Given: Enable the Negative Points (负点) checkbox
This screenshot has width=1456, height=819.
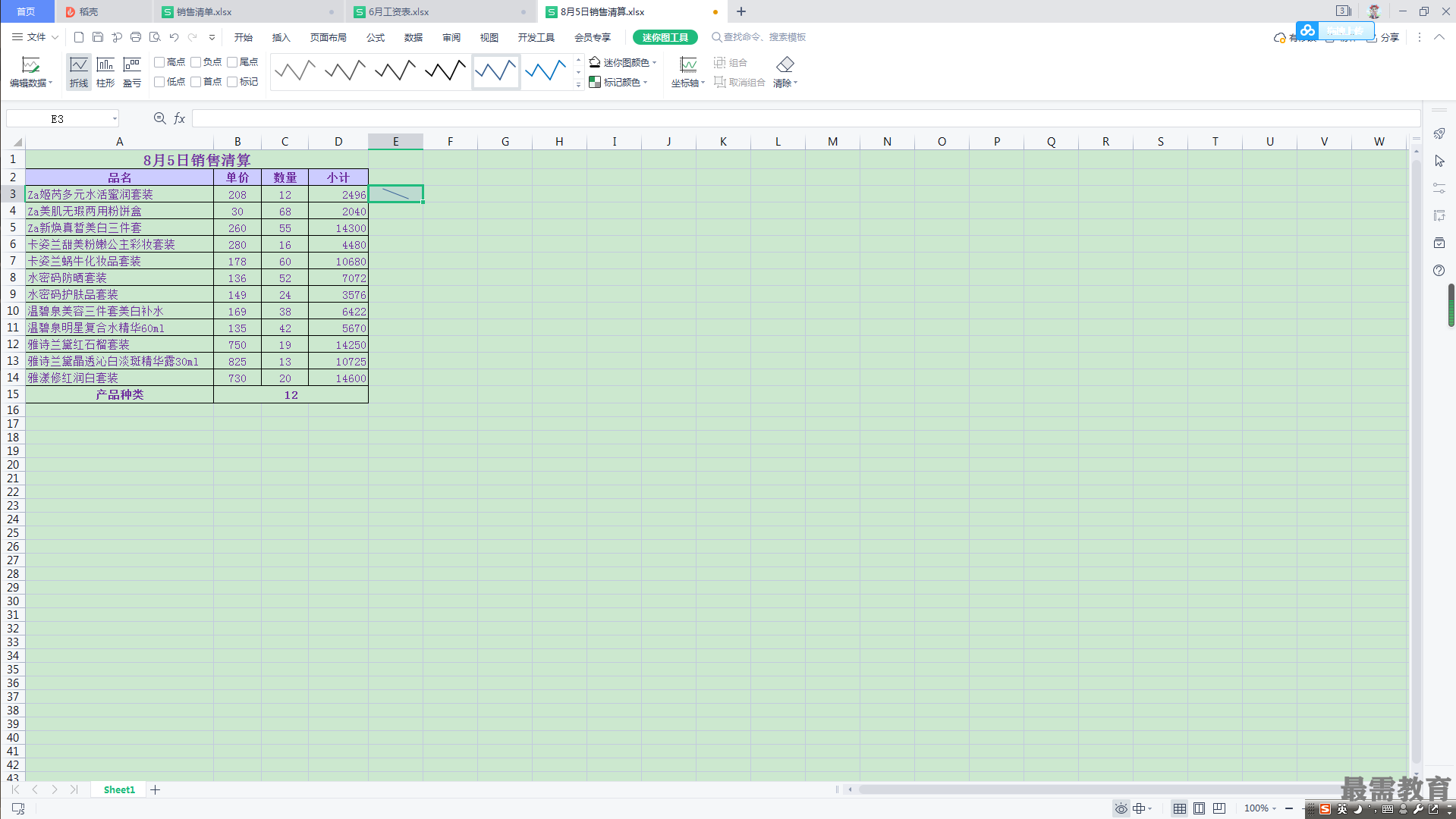Looking at the screenshot, I should [196, 62].
